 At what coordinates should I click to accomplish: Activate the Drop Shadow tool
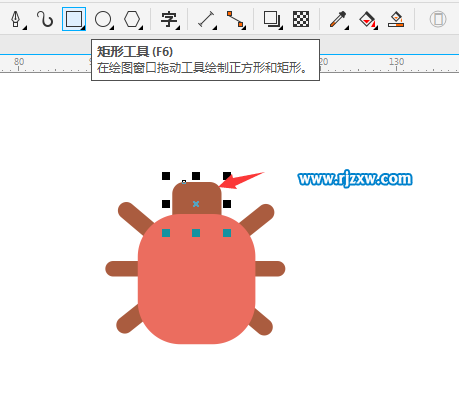[x=272, y=19]
